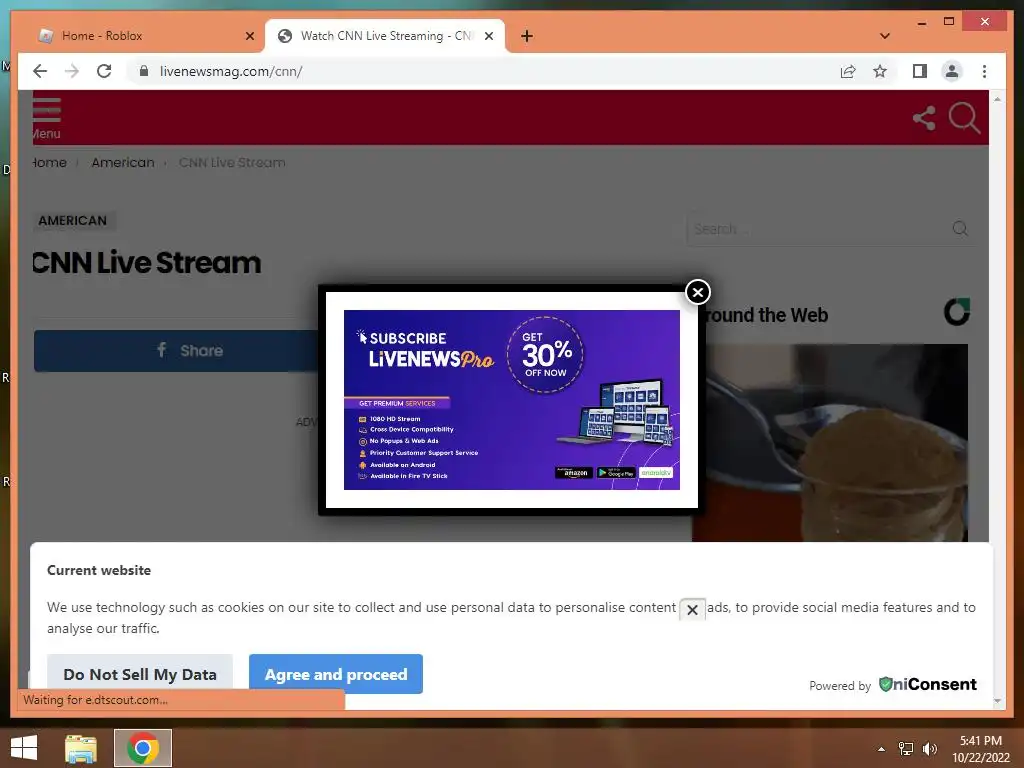1024x768 pixels.
Task: Click the browser forward arrow
Action: pos(72,71)
